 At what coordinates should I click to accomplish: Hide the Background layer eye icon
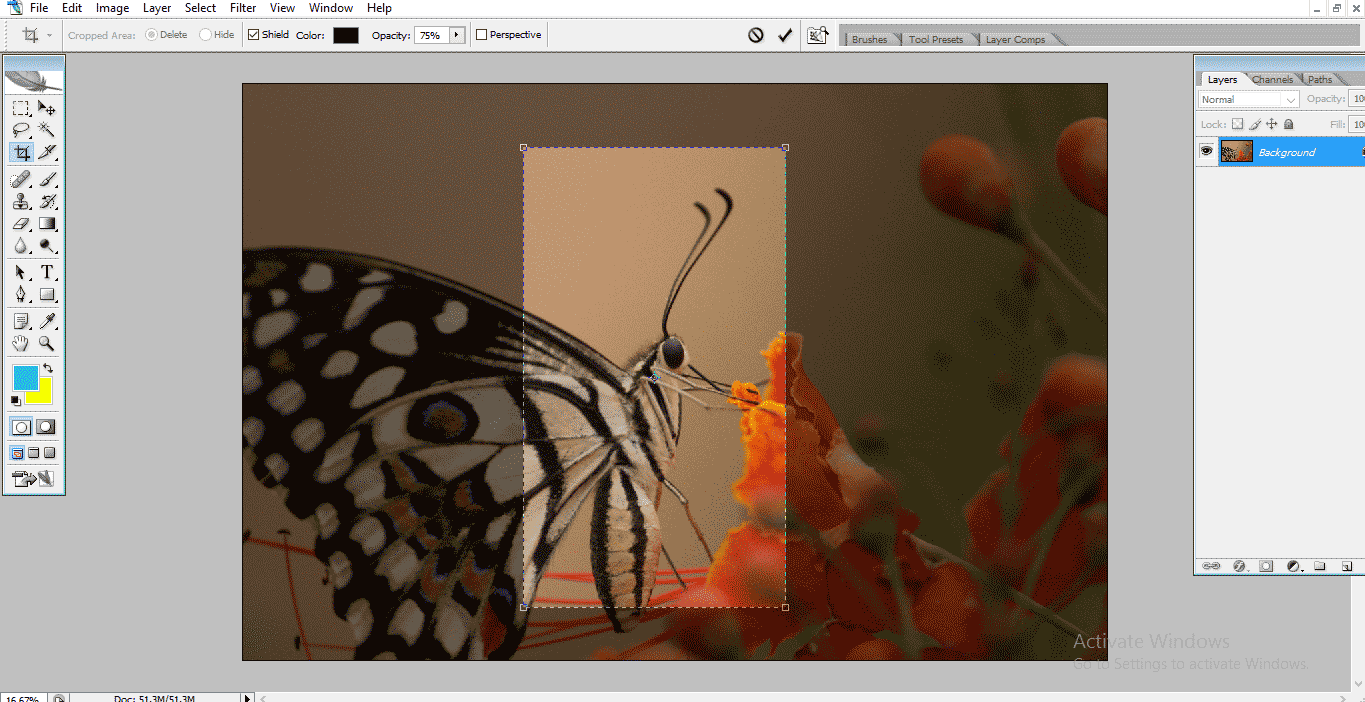(1207, 151)
